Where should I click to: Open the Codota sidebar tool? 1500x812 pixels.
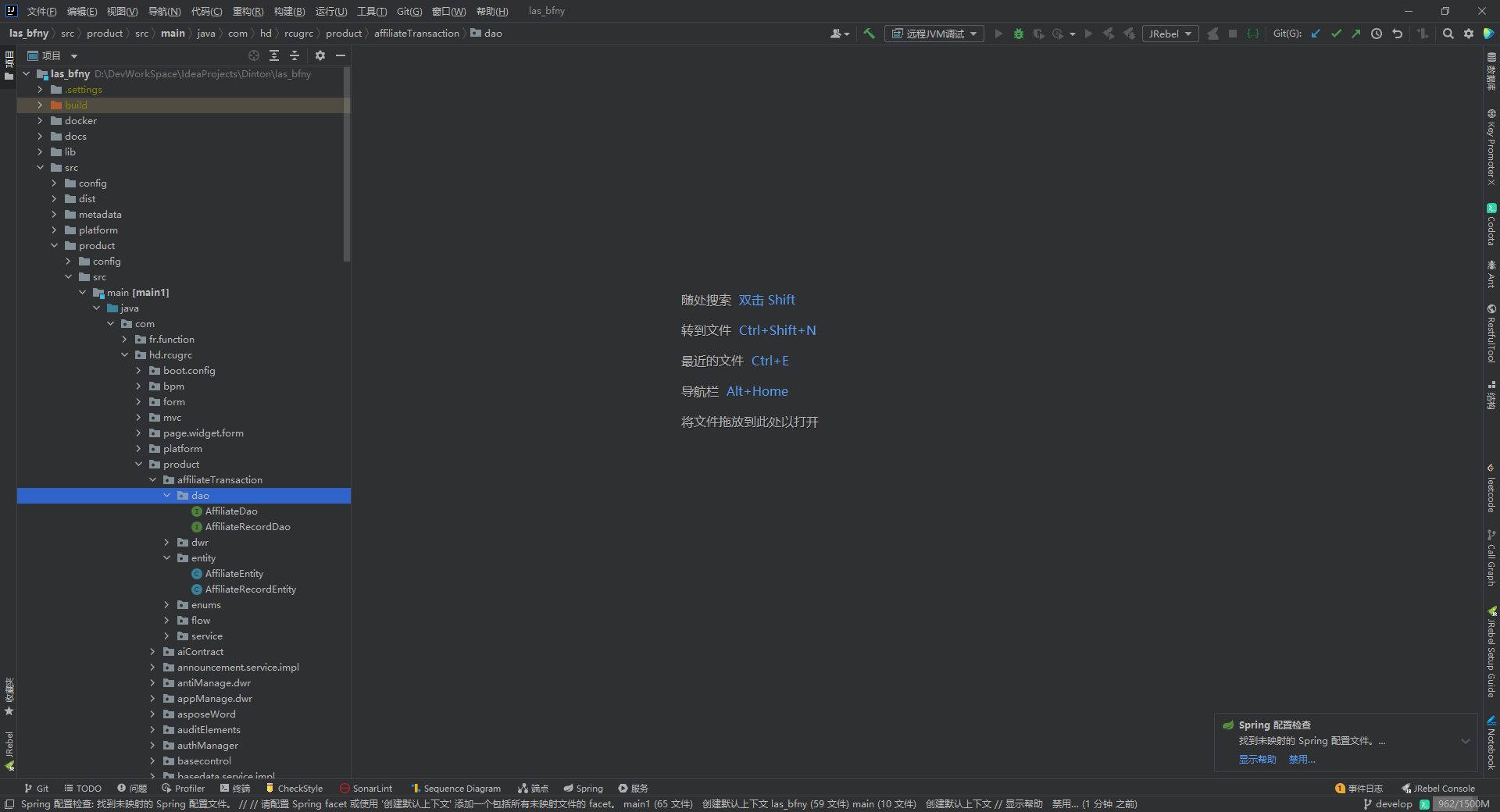pos(1491,224)
